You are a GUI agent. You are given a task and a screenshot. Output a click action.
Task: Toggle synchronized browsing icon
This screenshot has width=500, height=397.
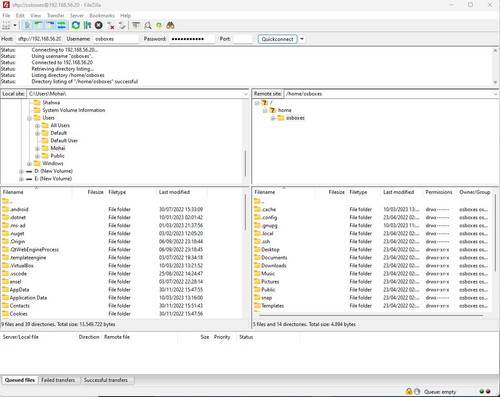point(159,25)
